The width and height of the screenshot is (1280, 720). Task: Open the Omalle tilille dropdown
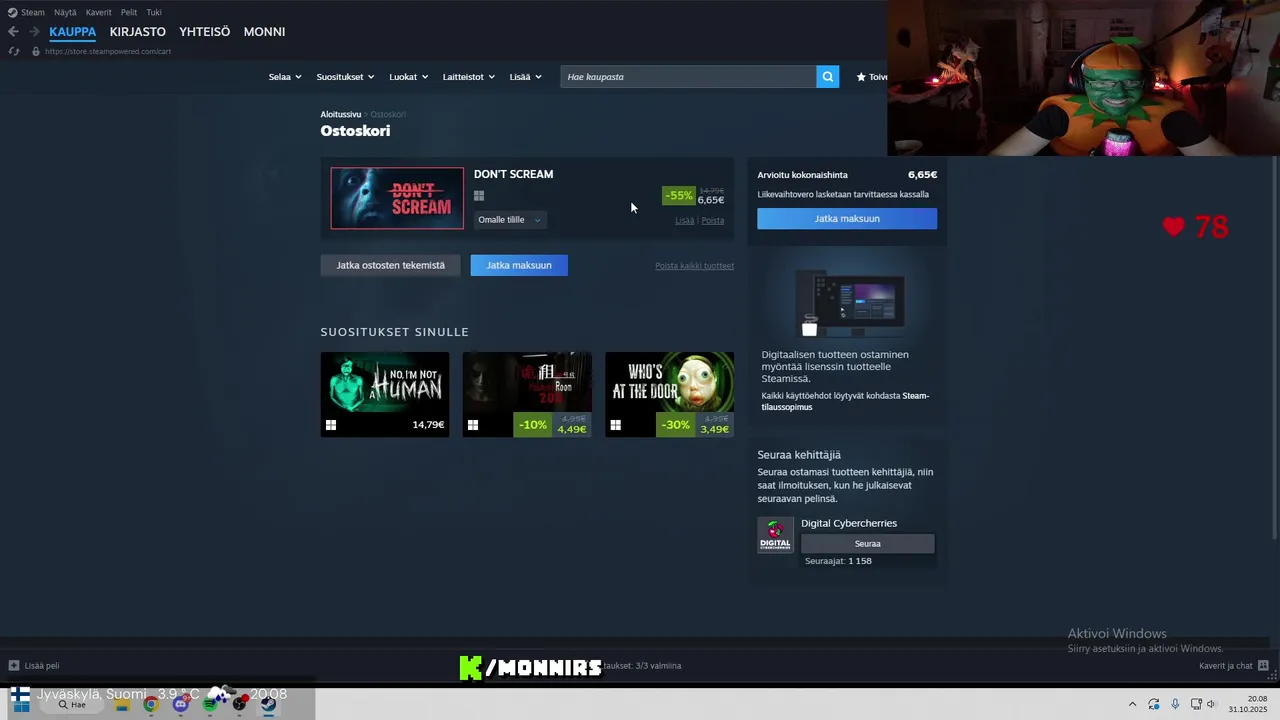(509, 220)
